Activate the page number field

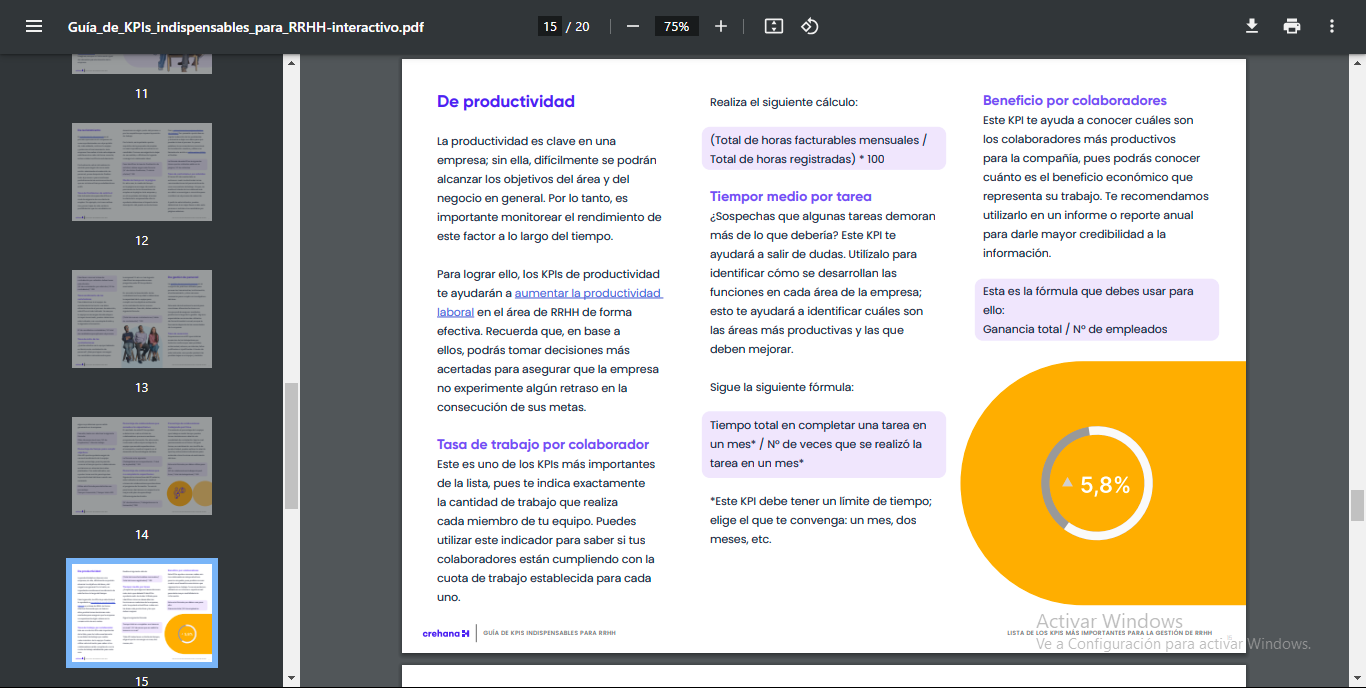(549, 27)
